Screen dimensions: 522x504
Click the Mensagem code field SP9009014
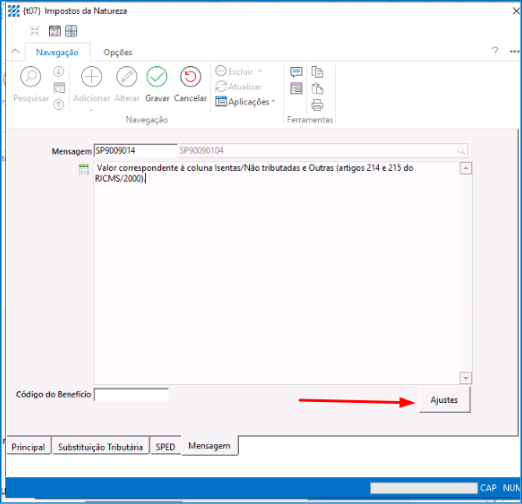(x=136, y=151)
